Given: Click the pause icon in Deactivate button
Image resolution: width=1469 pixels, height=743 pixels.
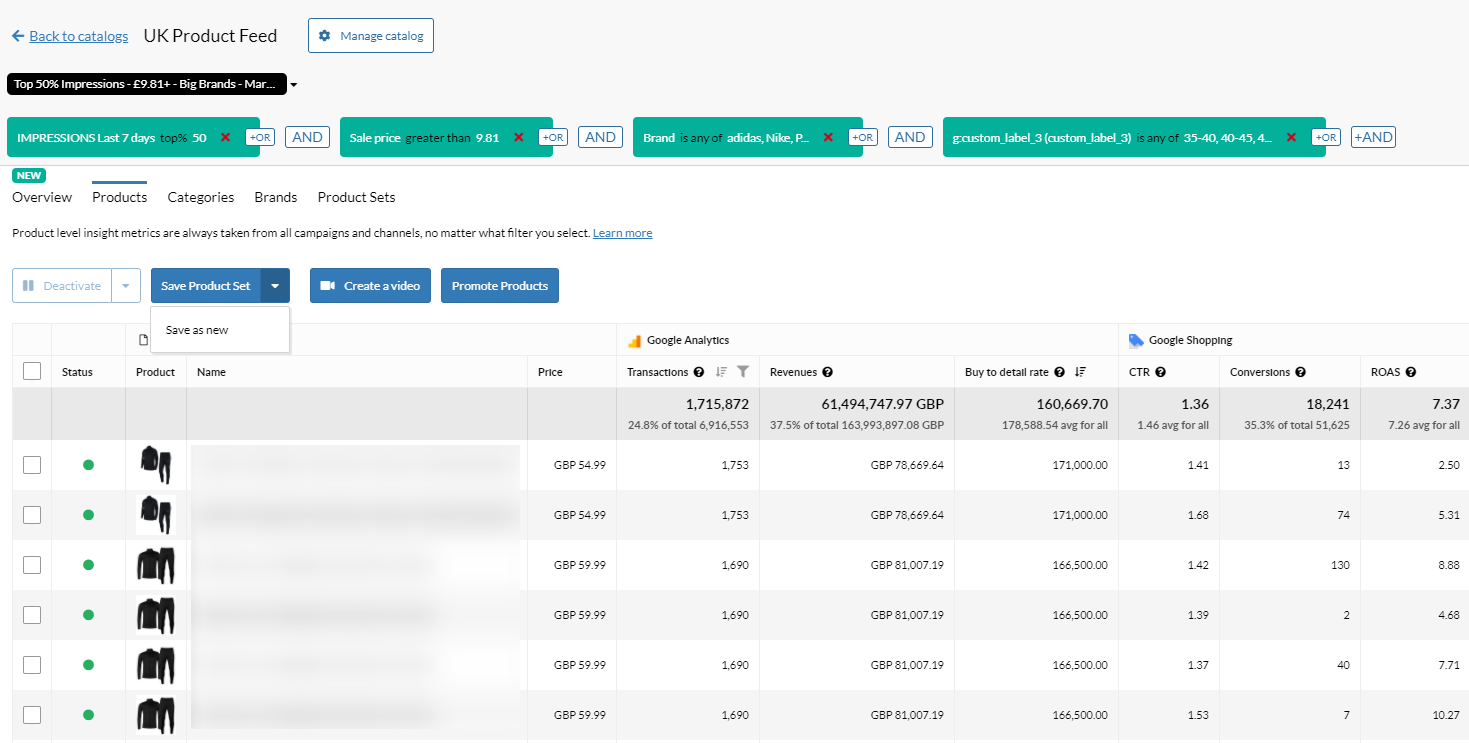Looking at the screenshot, I should tap(28, 286).
